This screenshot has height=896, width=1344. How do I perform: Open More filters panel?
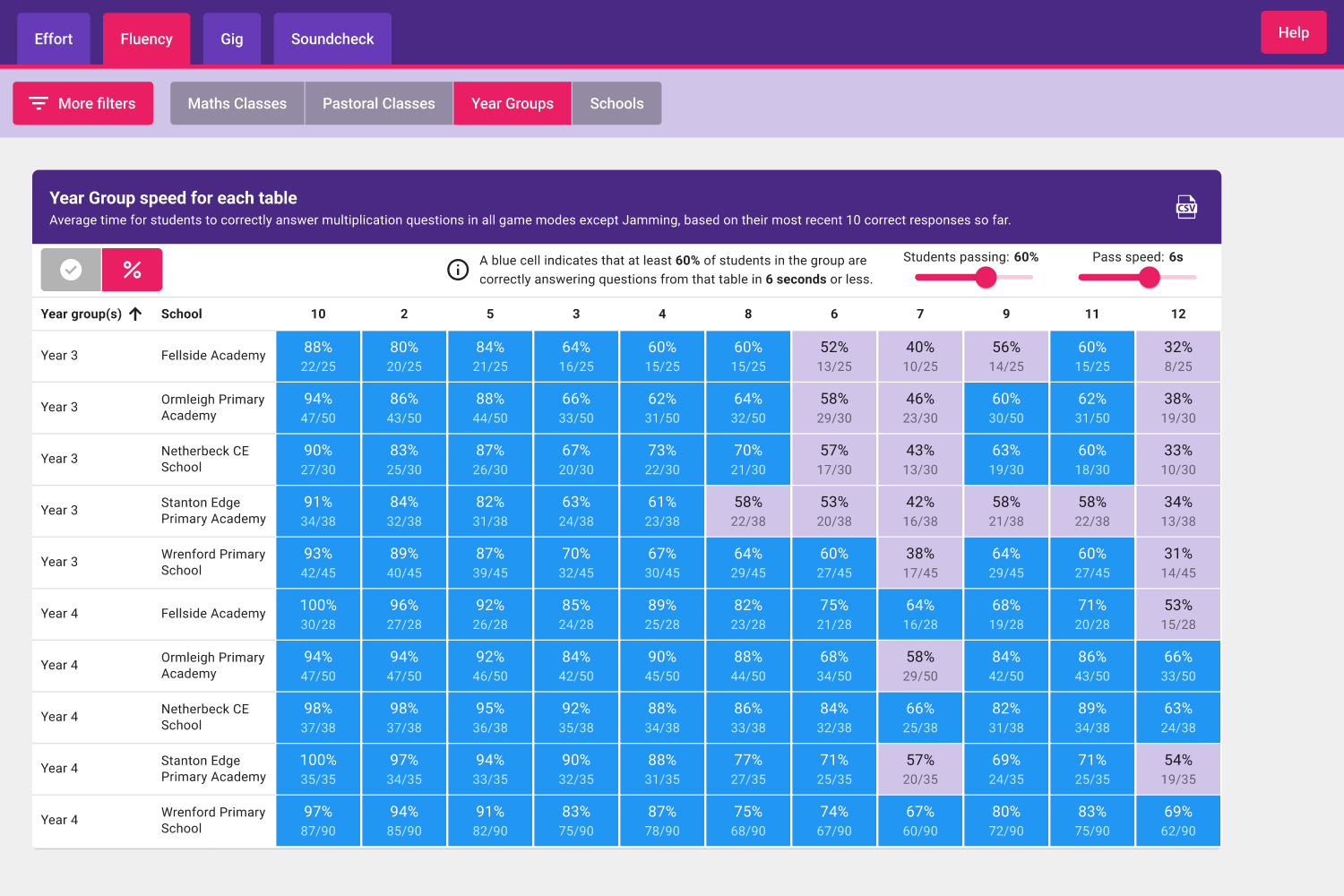pos(82,103)
